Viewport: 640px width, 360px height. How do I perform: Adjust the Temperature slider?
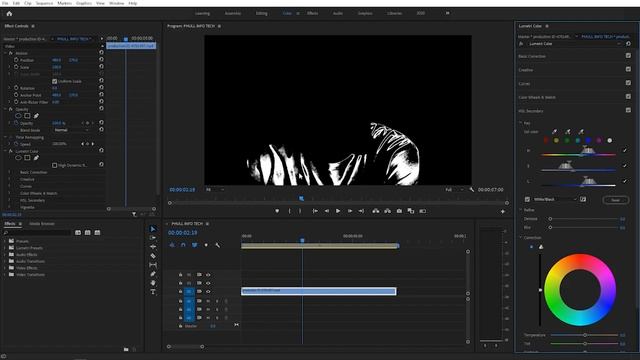584,335
